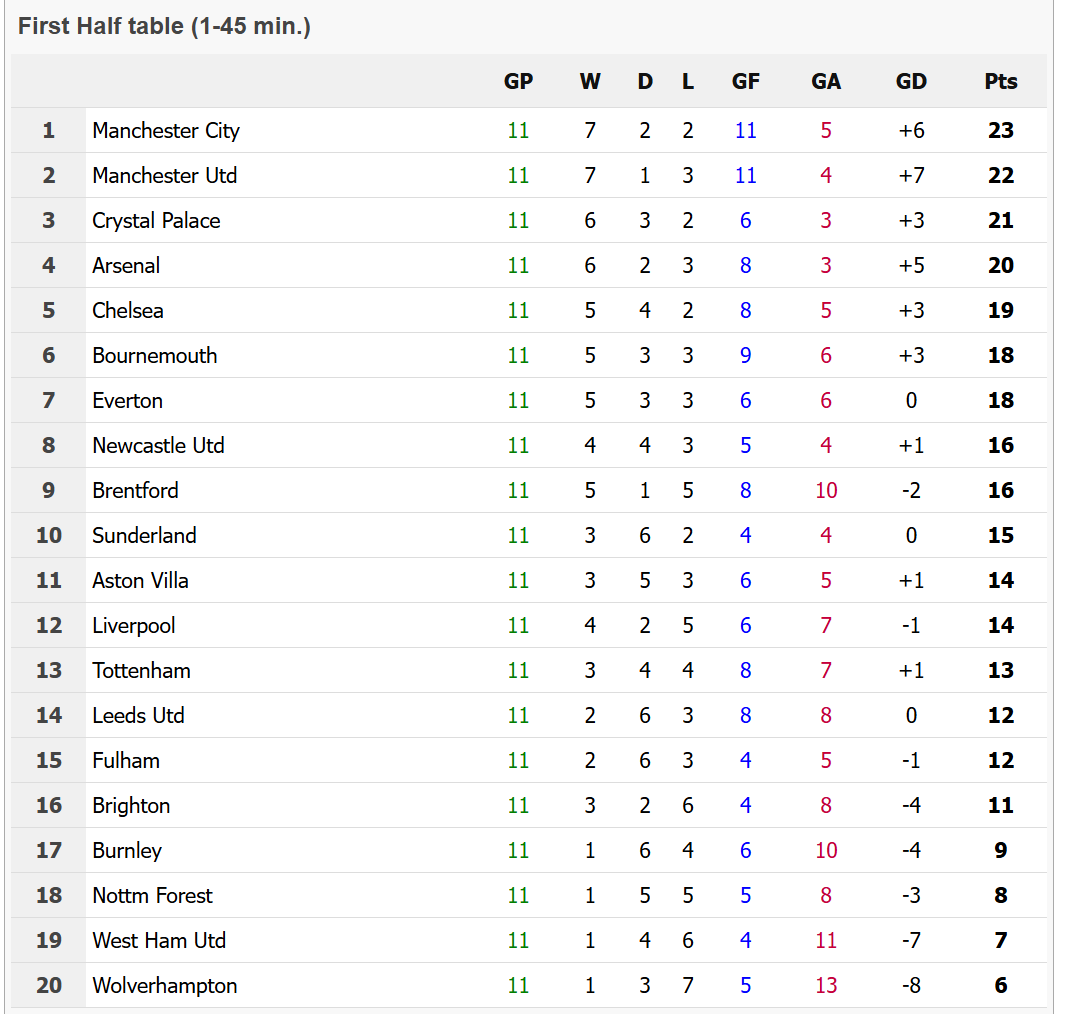Click the GD column header

[x=911, y=82]
